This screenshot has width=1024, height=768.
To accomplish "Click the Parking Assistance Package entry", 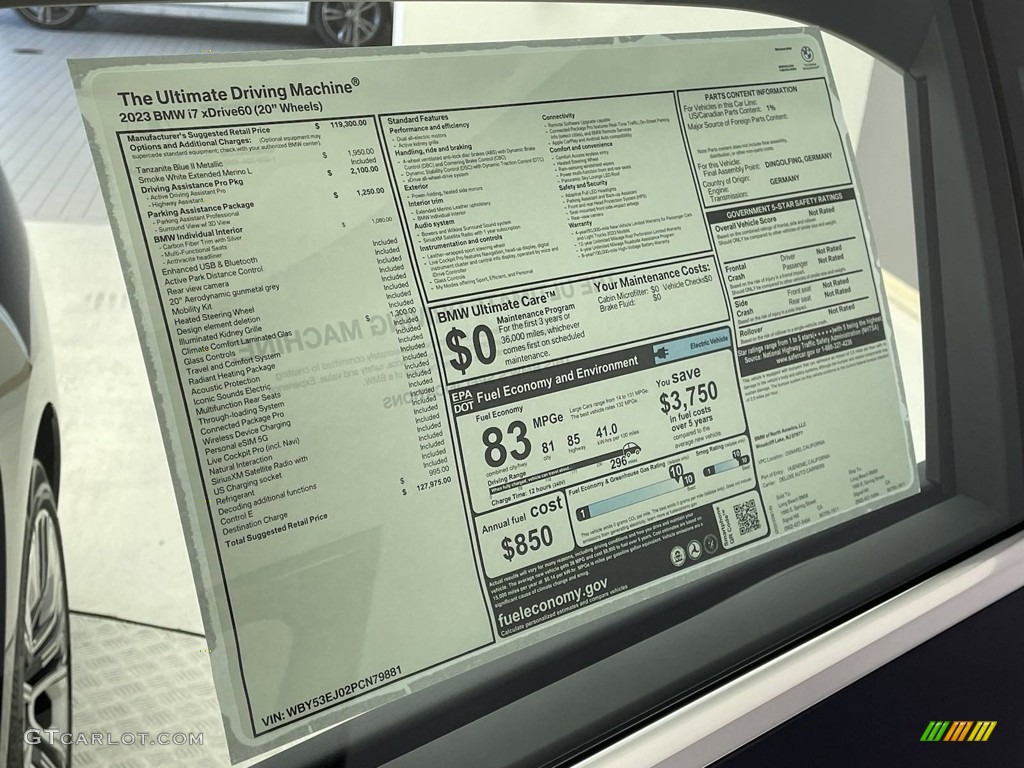I will click(200, 210).
